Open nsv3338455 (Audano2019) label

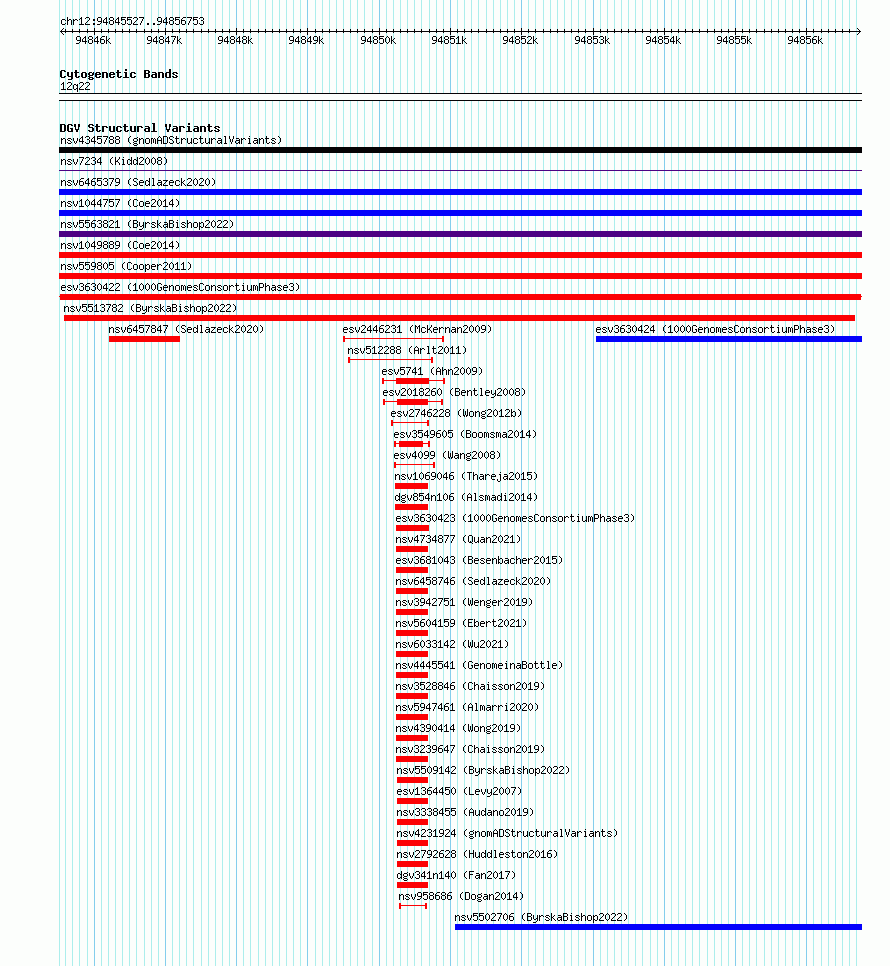click(x=465, y=812)
